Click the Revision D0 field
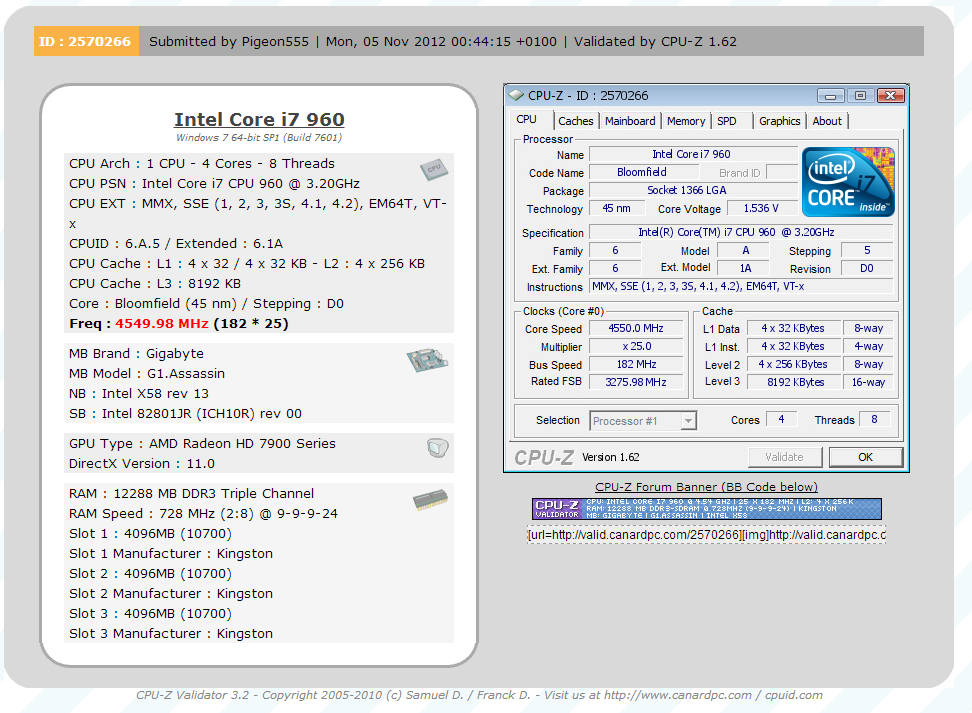 click(x=867, y=268)
